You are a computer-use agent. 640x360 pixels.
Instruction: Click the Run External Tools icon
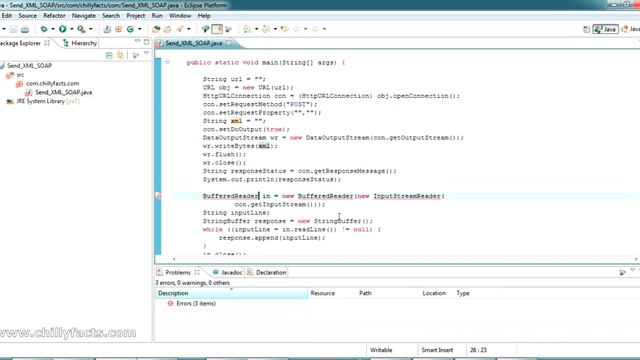click(81, 29)
